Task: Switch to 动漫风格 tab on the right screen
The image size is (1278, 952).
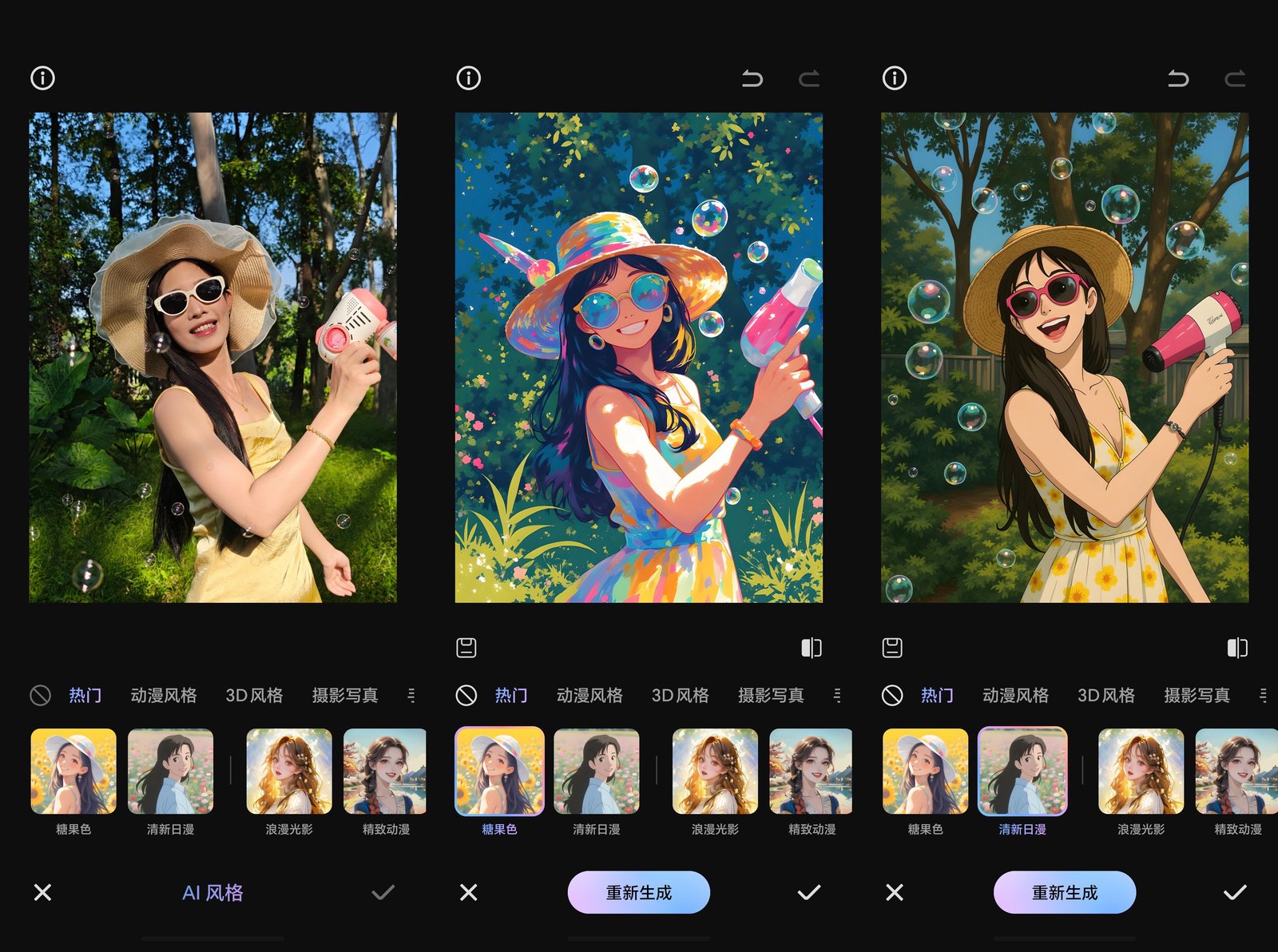Action: 1016,696
